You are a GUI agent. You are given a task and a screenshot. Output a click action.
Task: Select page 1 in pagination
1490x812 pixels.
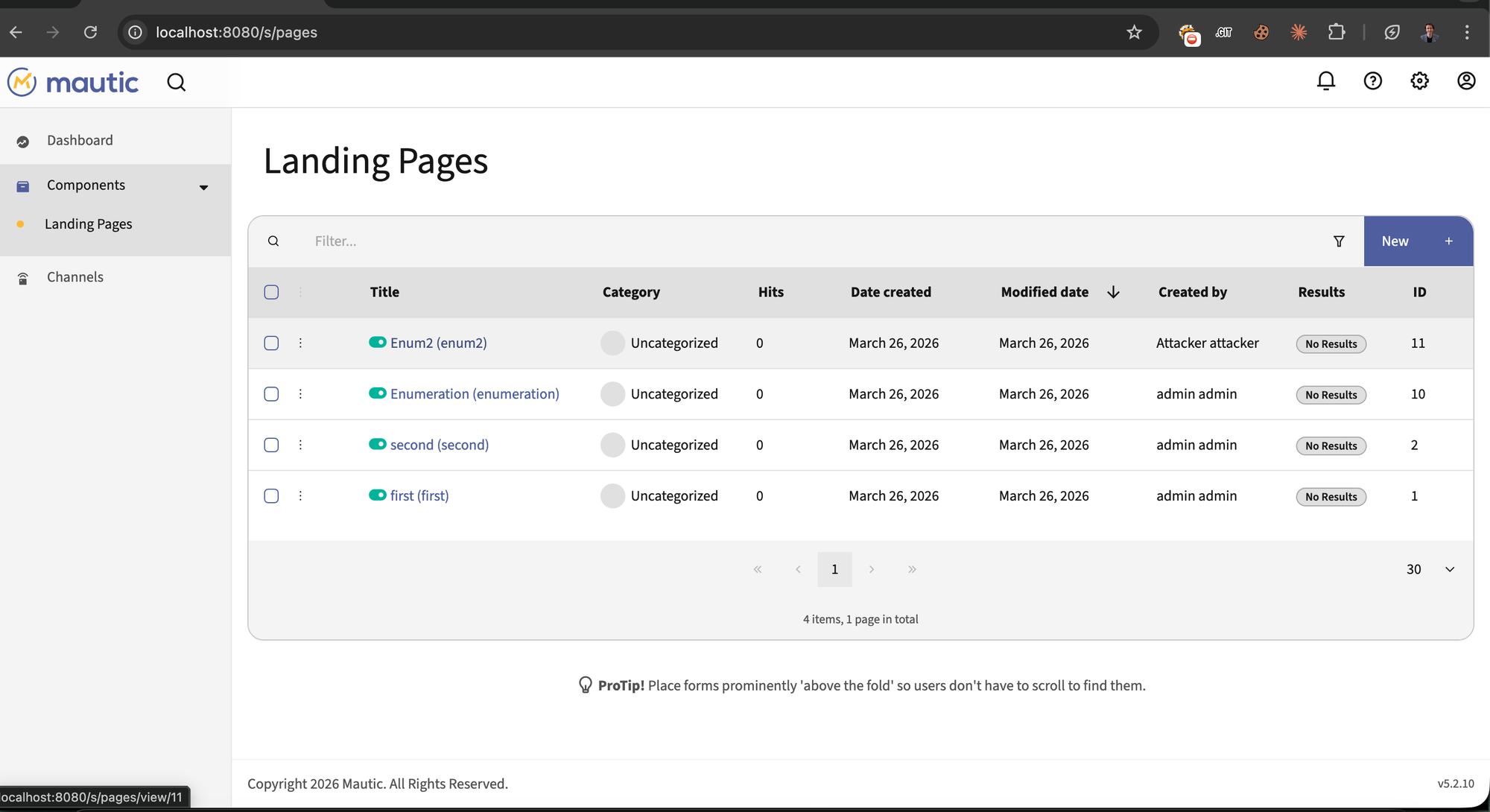834,569
